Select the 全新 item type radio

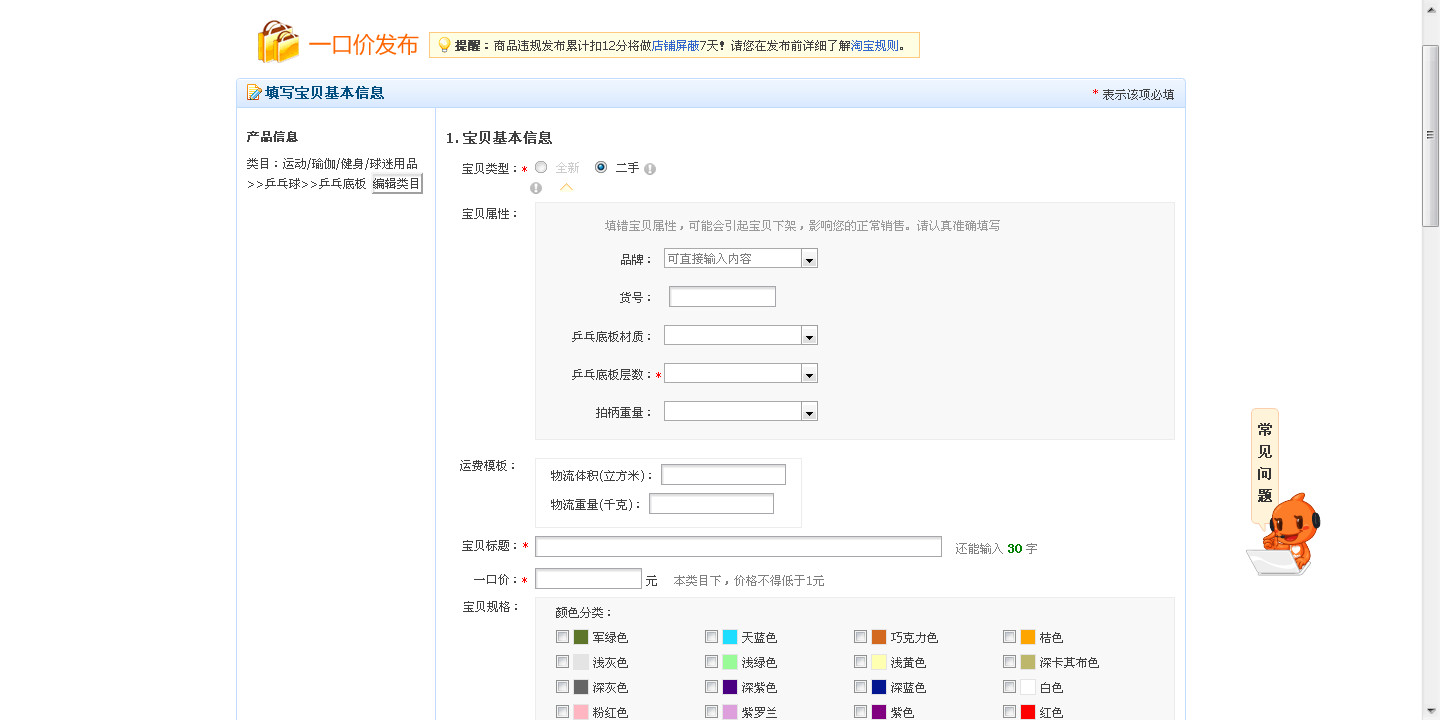click(x=541, y=167)
